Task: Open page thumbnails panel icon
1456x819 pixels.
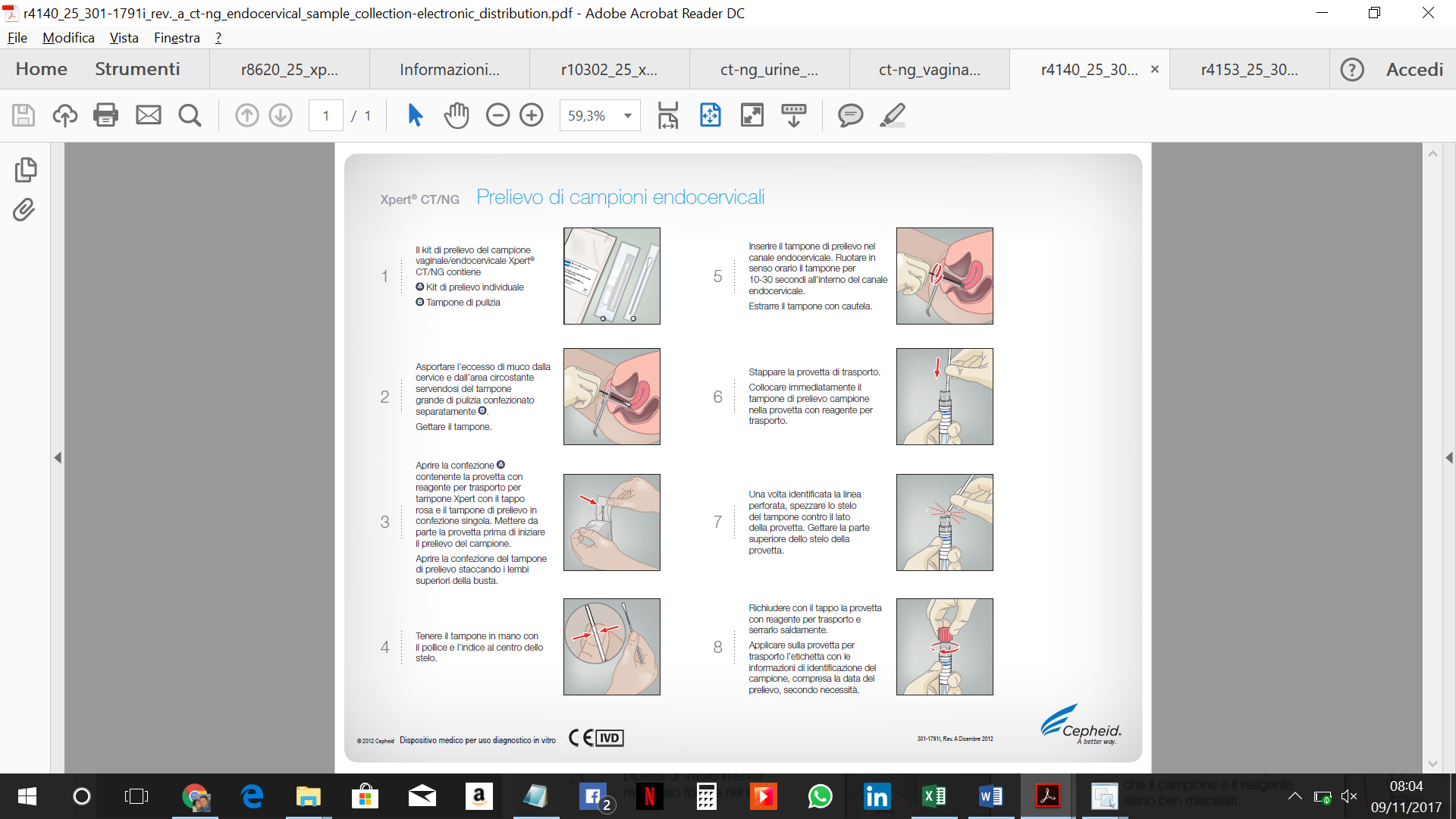Action: point(25,170)
